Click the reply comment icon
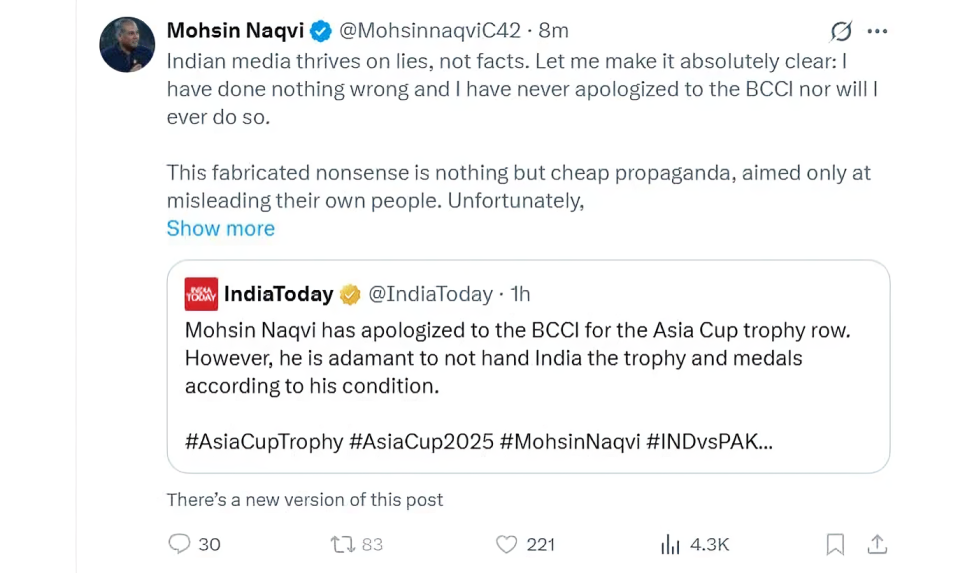Screen dimensions: 979x573 179,544
